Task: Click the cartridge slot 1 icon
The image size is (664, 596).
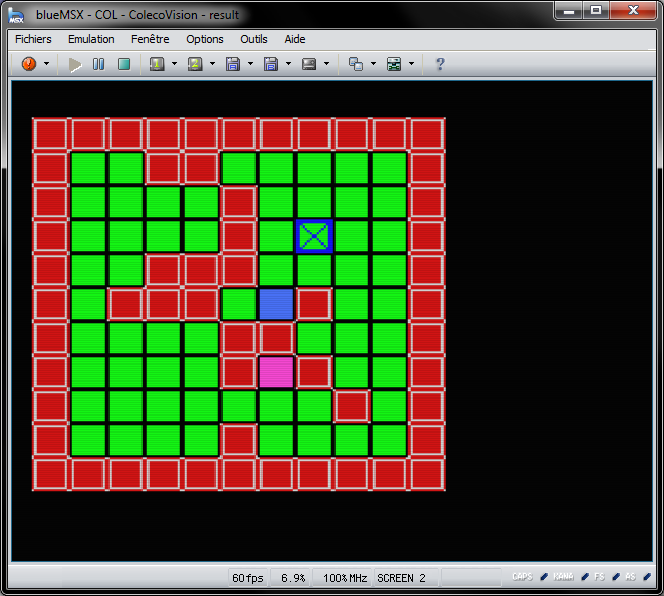Action: pyautogui.click(x=157, y=64)
